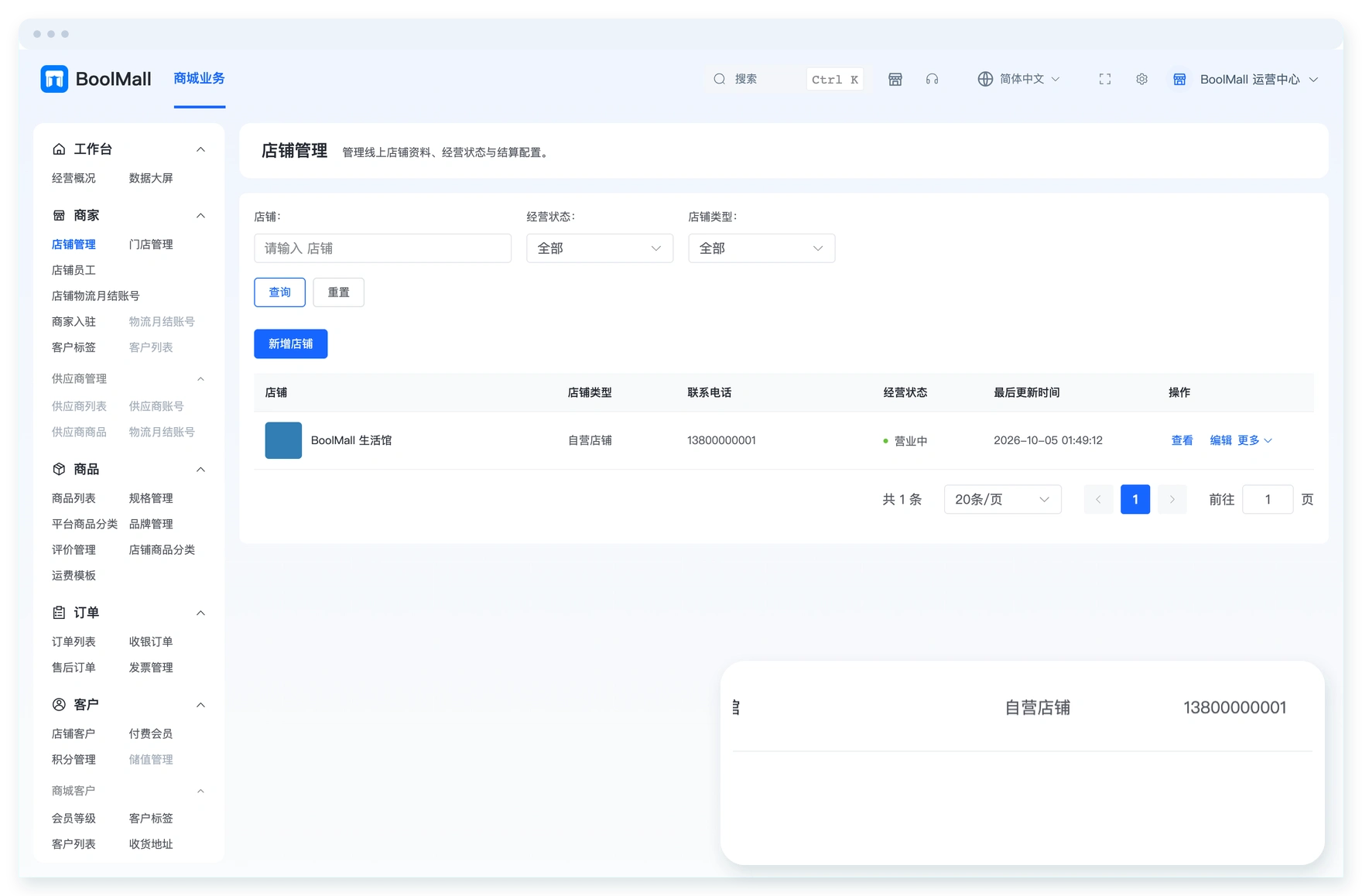The height and width of the screenshot is (896, 1362).
Task: Collapse the 商城客户 group
Action: tap(200, 791)
